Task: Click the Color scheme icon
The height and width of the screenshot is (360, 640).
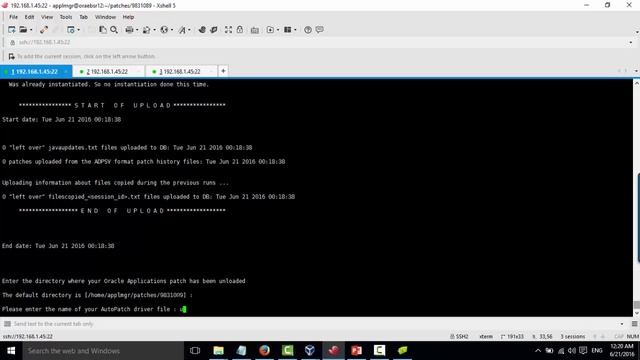Action: point(147,30)
